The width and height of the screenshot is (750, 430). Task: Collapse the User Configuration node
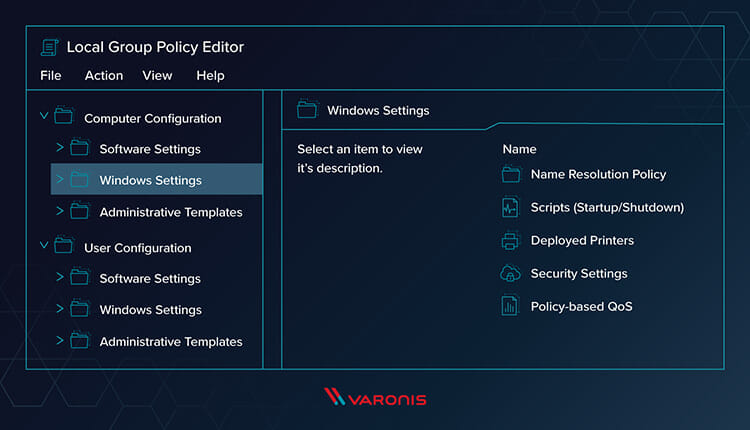tap(44, 245)
